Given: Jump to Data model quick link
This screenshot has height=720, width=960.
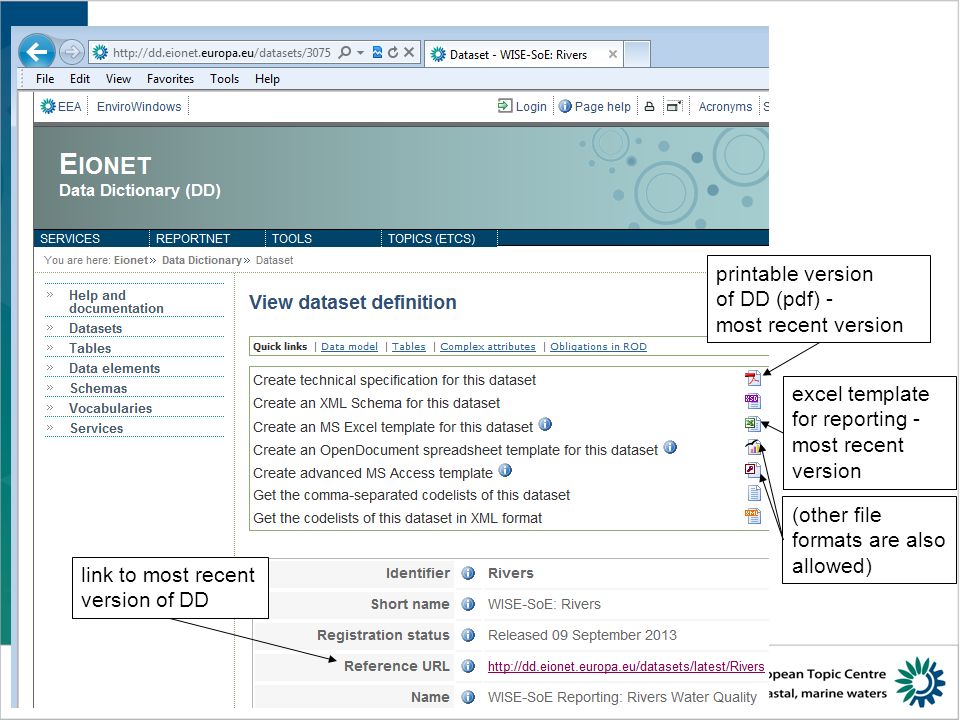Looking at the screenshot, I should pyautogui.click(x=350, y=347).
